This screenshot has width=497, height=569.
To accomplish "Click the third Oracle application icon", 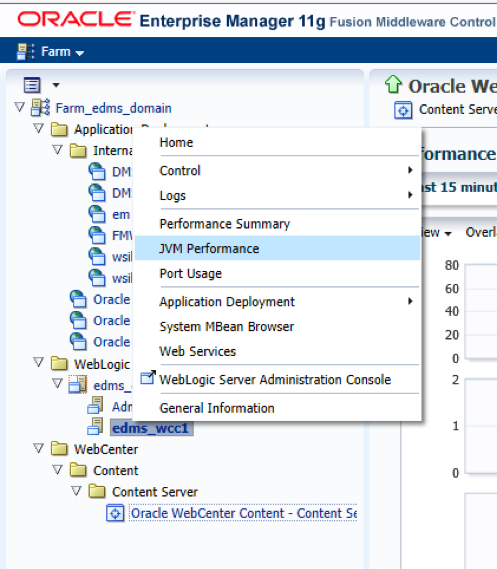I will pyautogui.click(x=78, y=341).
